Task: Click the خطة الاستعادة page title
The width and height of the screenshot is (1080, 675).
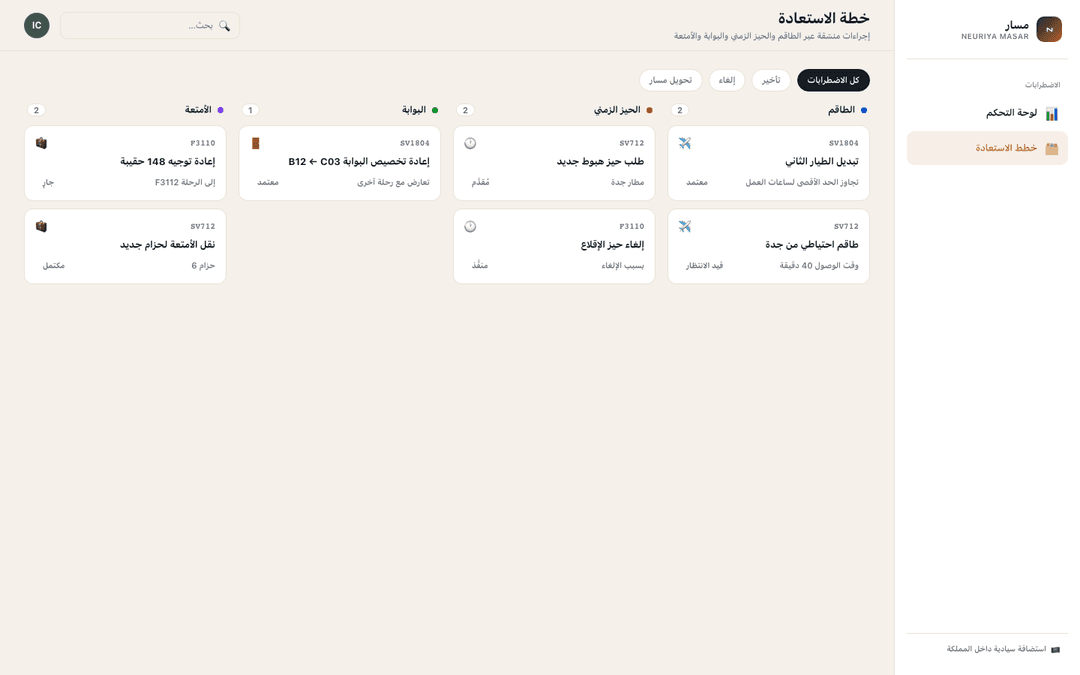Action: tap(824, 19)
